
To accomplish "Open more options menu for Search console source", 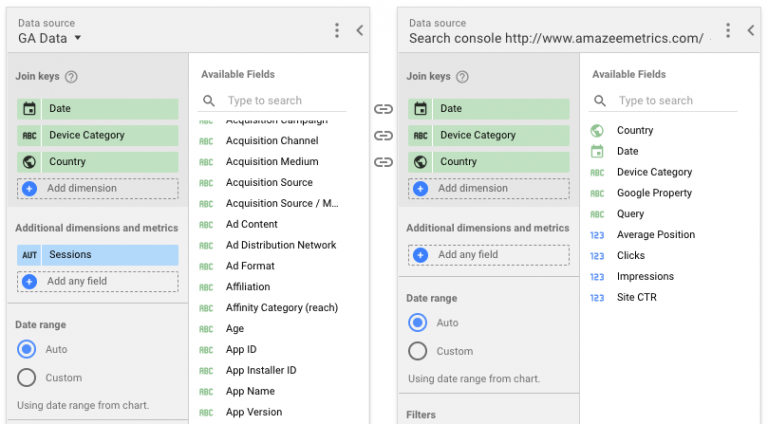I will pyautogui.click(x=728, y=30).
